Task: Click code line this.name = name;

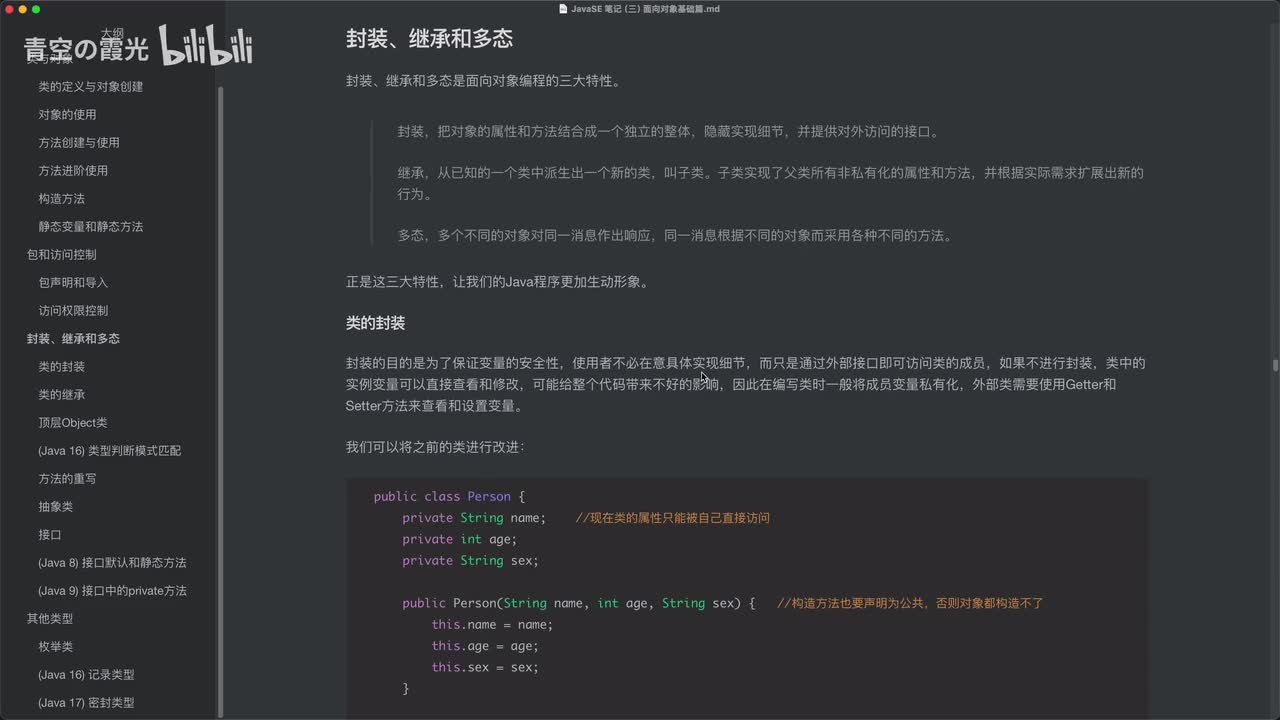Action: [492, 625]
